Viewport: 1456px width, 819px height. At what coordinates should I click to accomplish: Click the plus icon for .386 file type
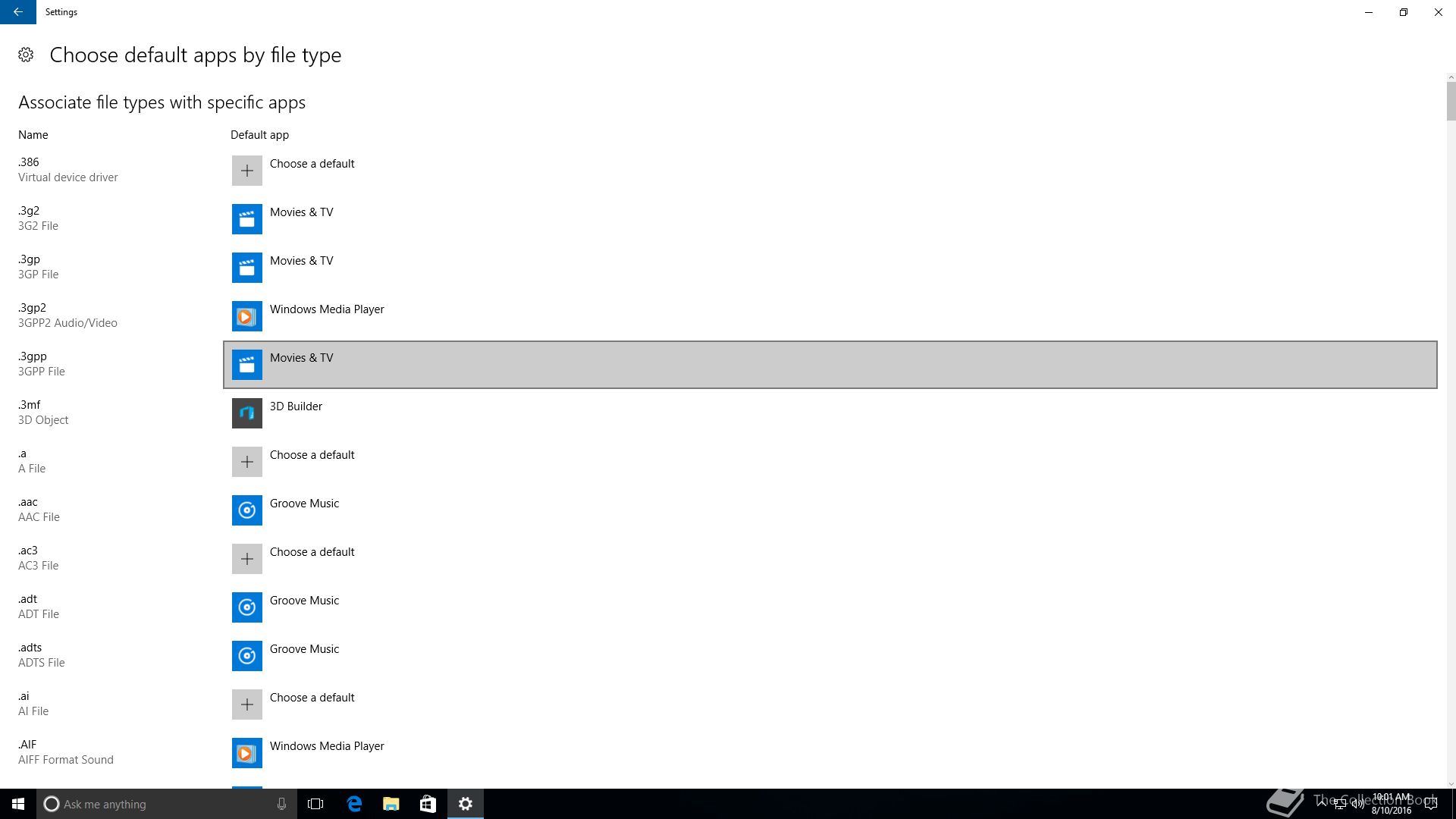[x=247, y=171]
